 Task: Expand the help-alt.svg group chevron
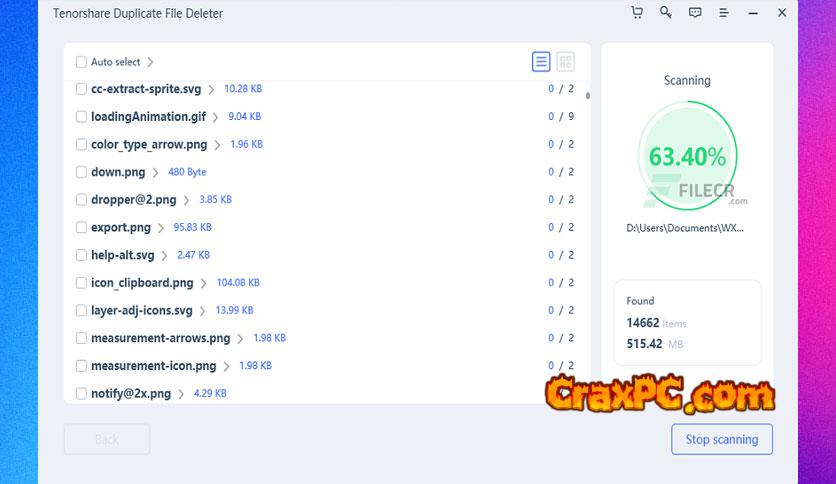[x=164, y=256]
